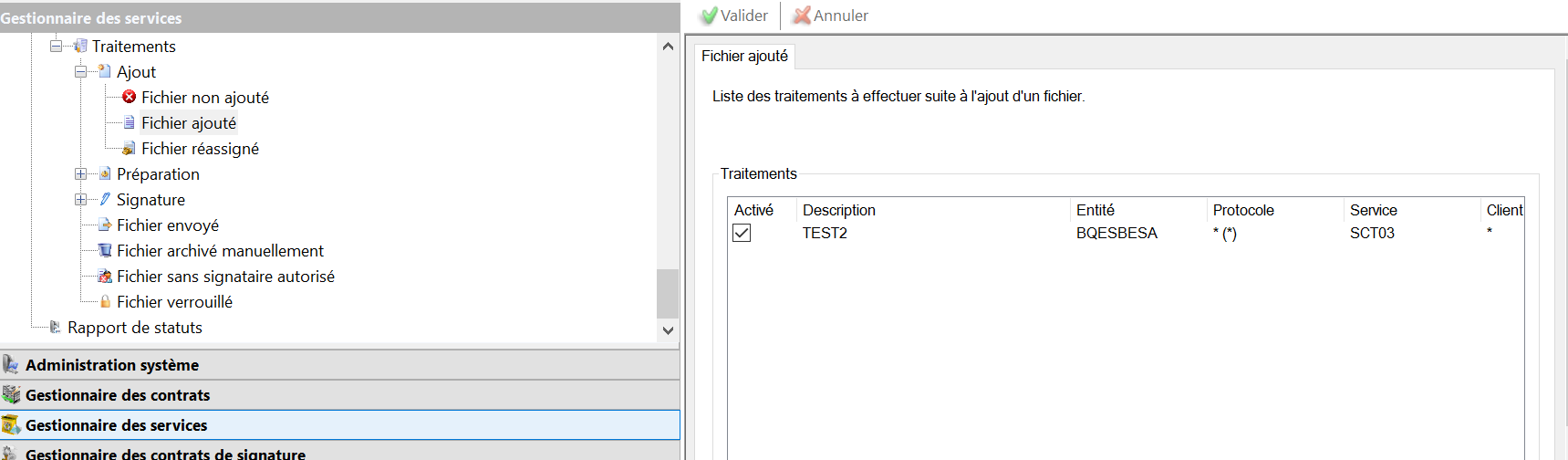Image resolution: width=1568 pixels, height=460 pixels.
Task: Click the pen icon next to Signature
Action: (105, 199)
